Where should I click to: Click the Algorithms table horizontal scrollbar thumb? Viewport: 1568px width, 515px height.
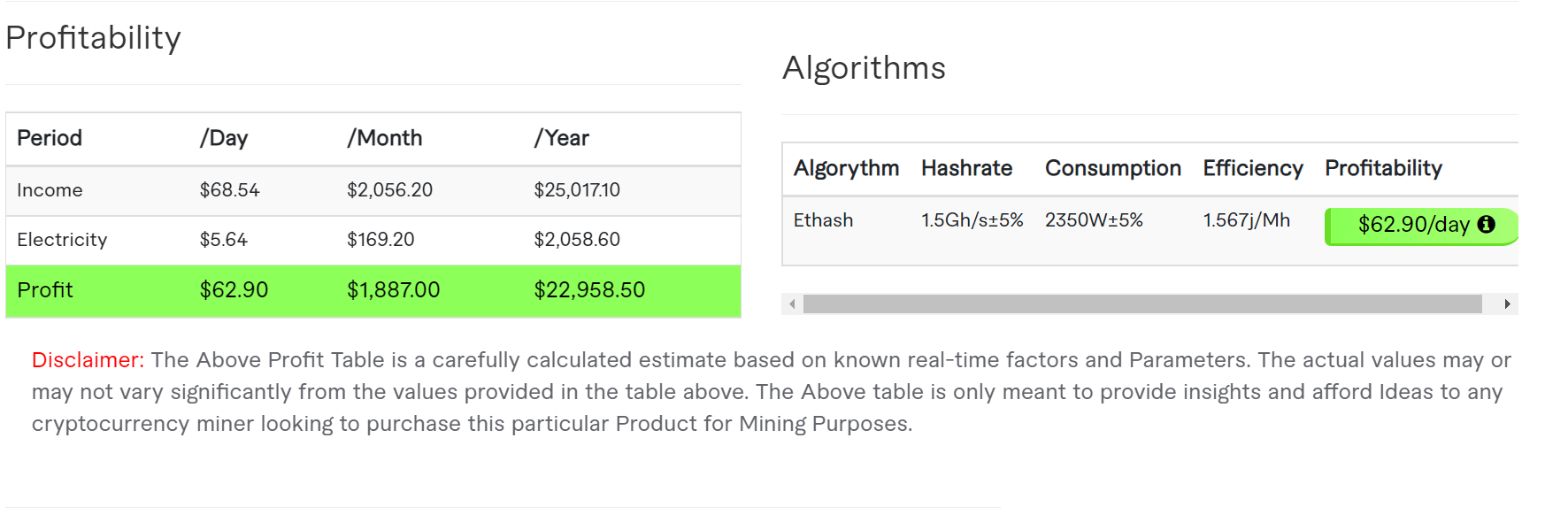1141,304
